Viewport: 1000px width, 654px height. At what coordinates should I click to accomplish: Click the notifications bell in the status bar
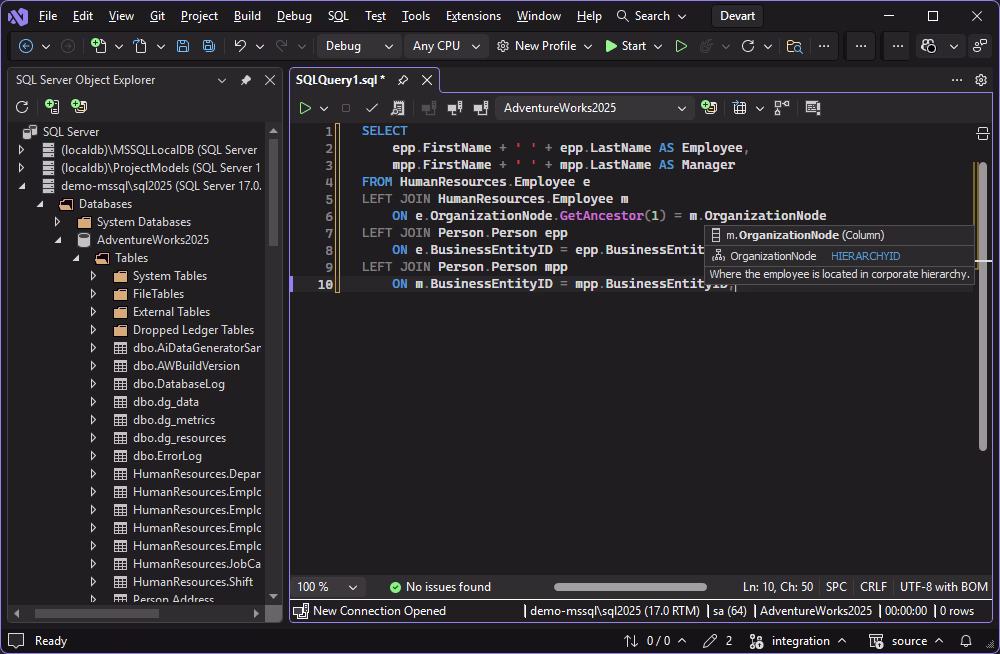[x=966, y=641]
